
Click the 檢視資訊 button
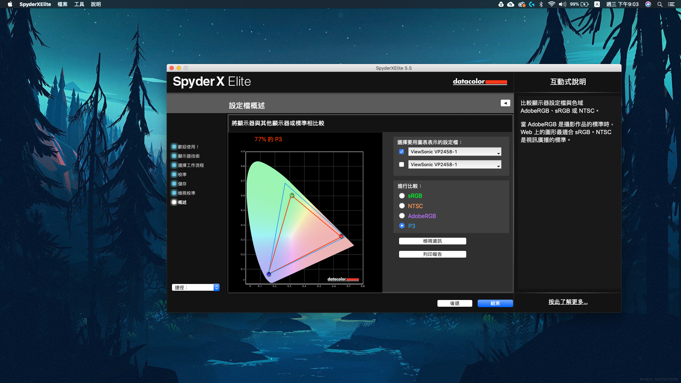[432, 241]
